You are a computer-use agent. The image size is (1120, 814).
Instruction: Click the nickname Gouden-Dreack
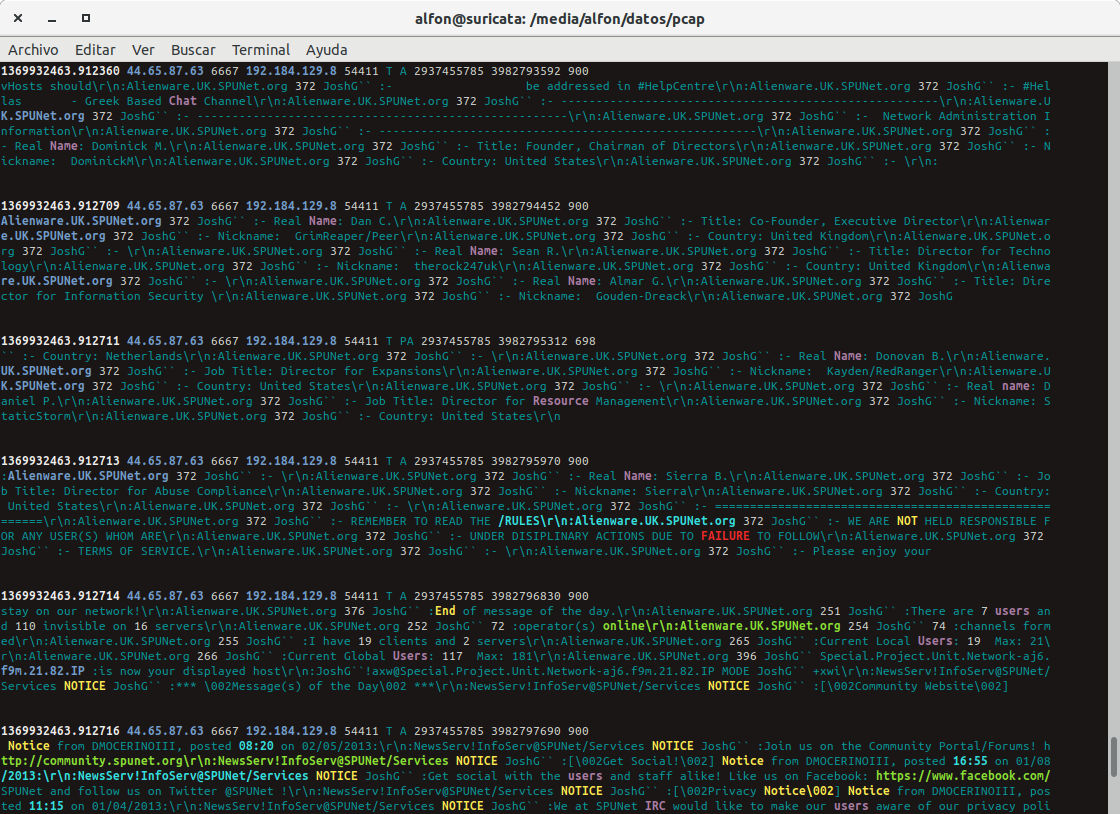pyautogui.click(x=641, y=296)
